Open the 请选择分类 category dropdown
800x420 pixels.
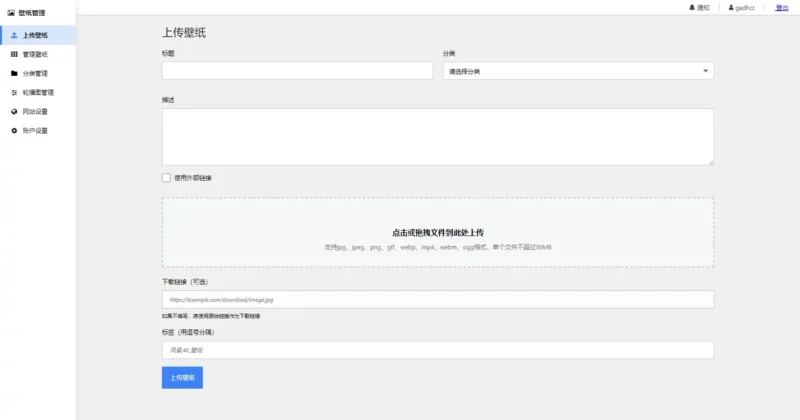[x=577, y=71]
